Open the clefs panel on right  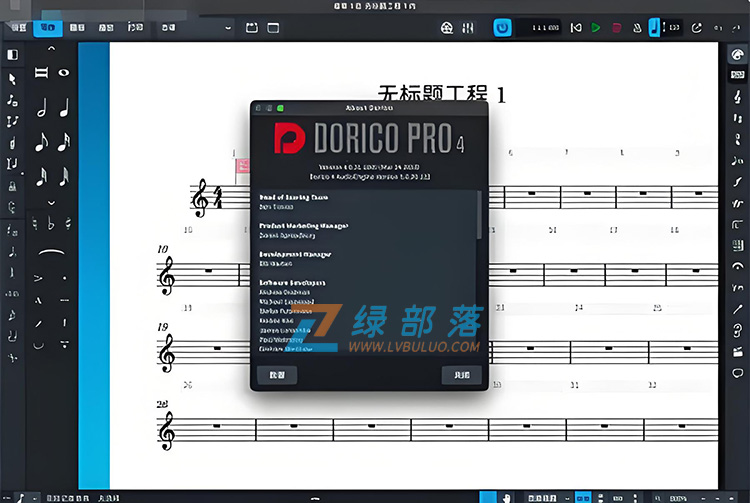(x=737, y=97)
